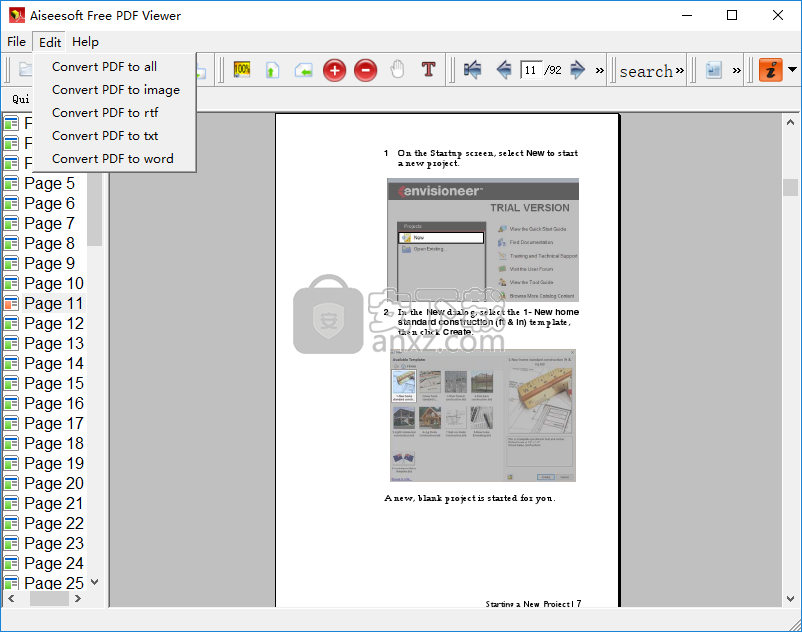Select Page 15 in page list

54,383
